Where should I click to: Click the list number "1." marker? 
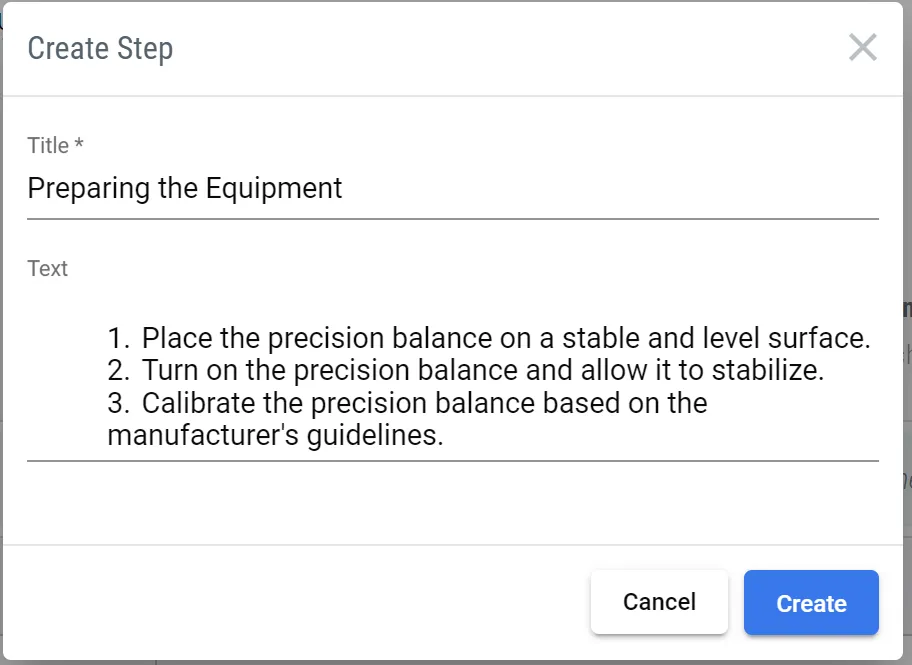119,338
